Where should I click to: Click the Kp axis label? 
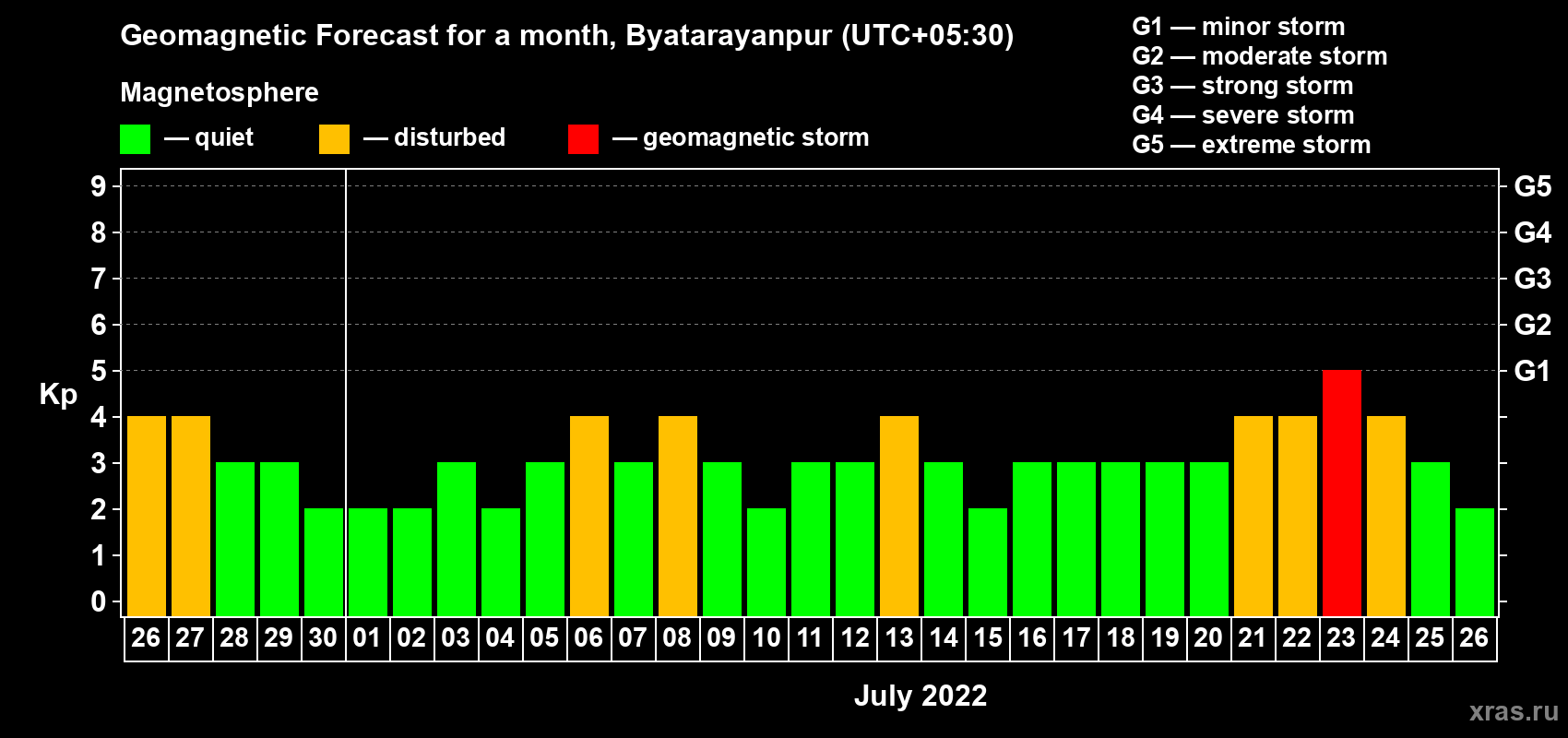point(58,395)
